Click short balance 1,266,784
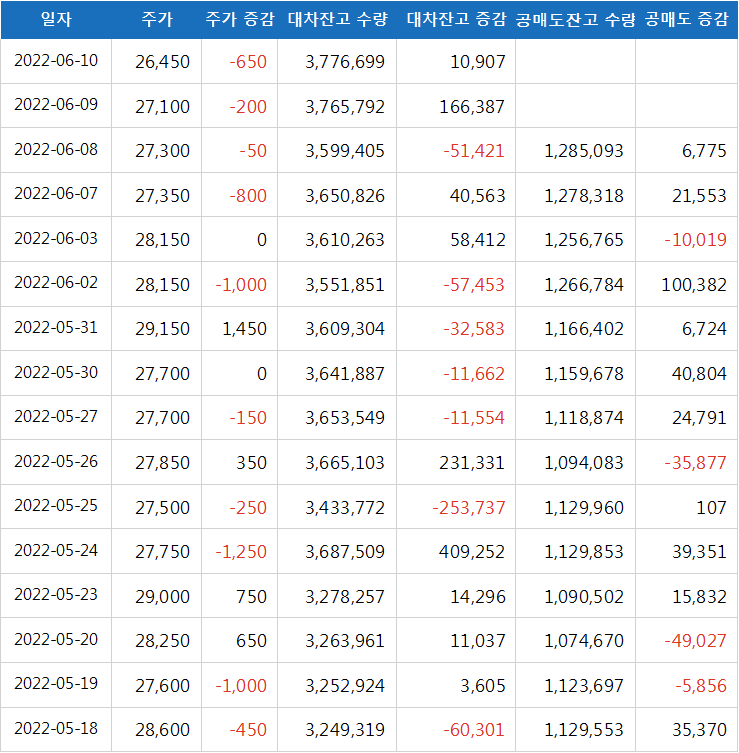The image size is (739, 753). tap(584, 285)
